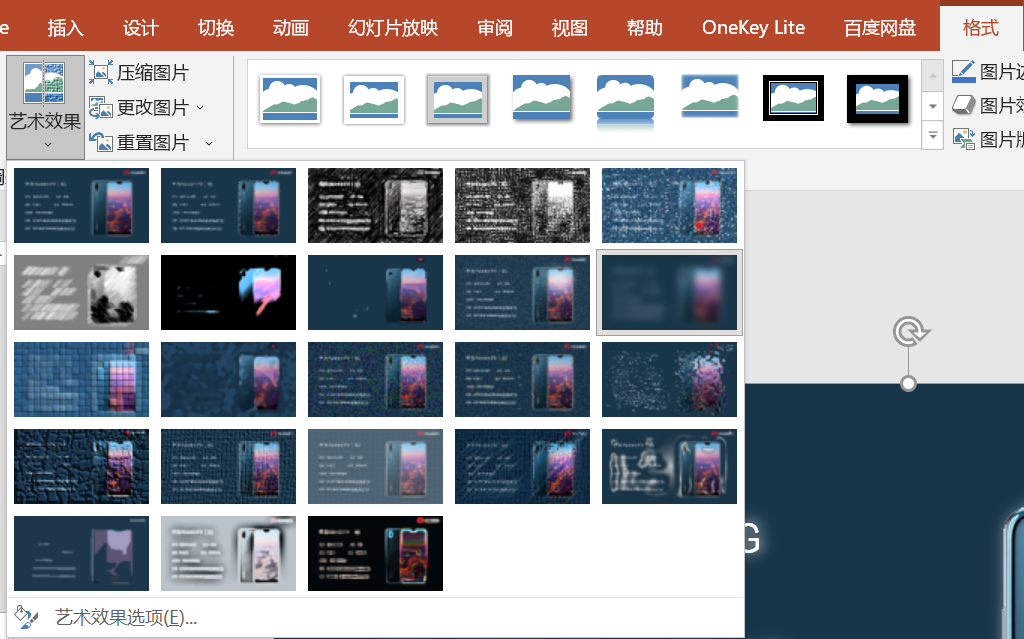Viewport: 1024px width, 639px height.
Task: Apply sixth picture style with soft edges
Action: point(709,97)
